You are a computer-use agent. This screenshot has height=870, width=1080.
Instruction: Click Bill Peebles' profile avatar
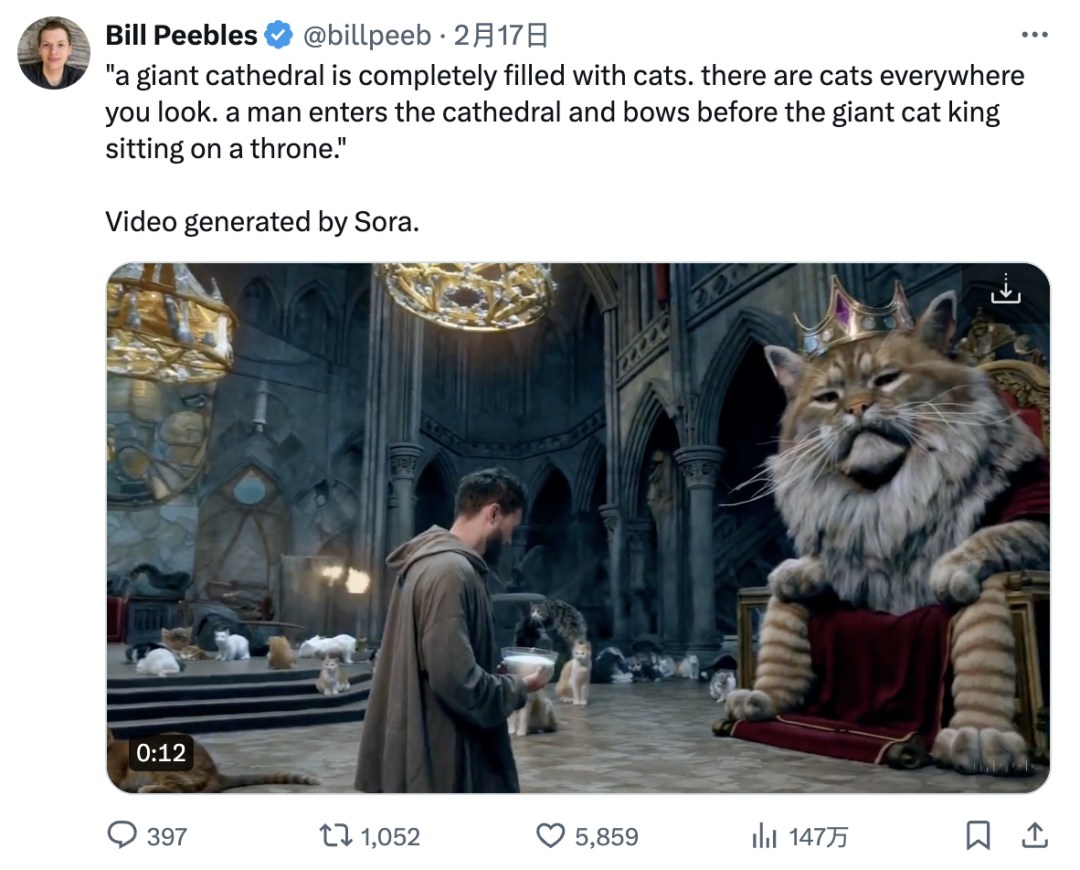[x=54, y=52]
